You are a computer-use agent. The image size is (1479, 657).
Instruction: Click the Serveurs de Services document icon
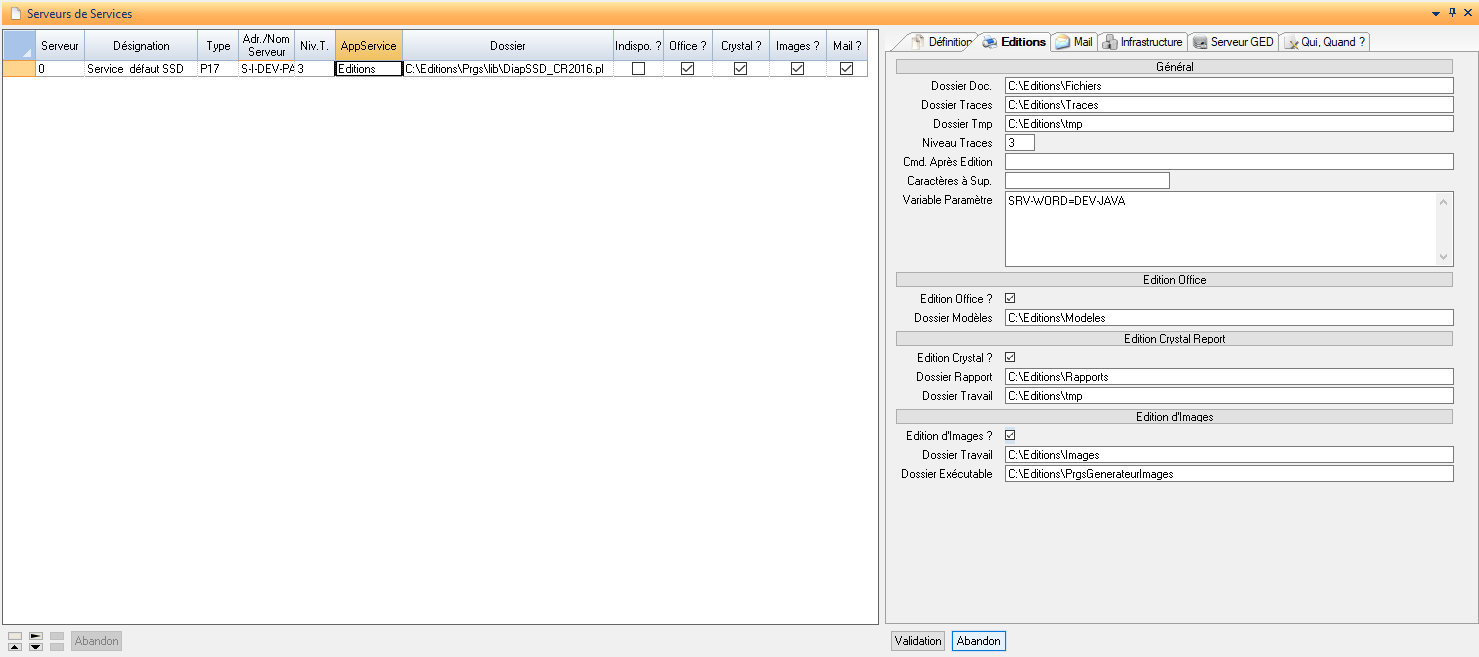tap(15, 14)
